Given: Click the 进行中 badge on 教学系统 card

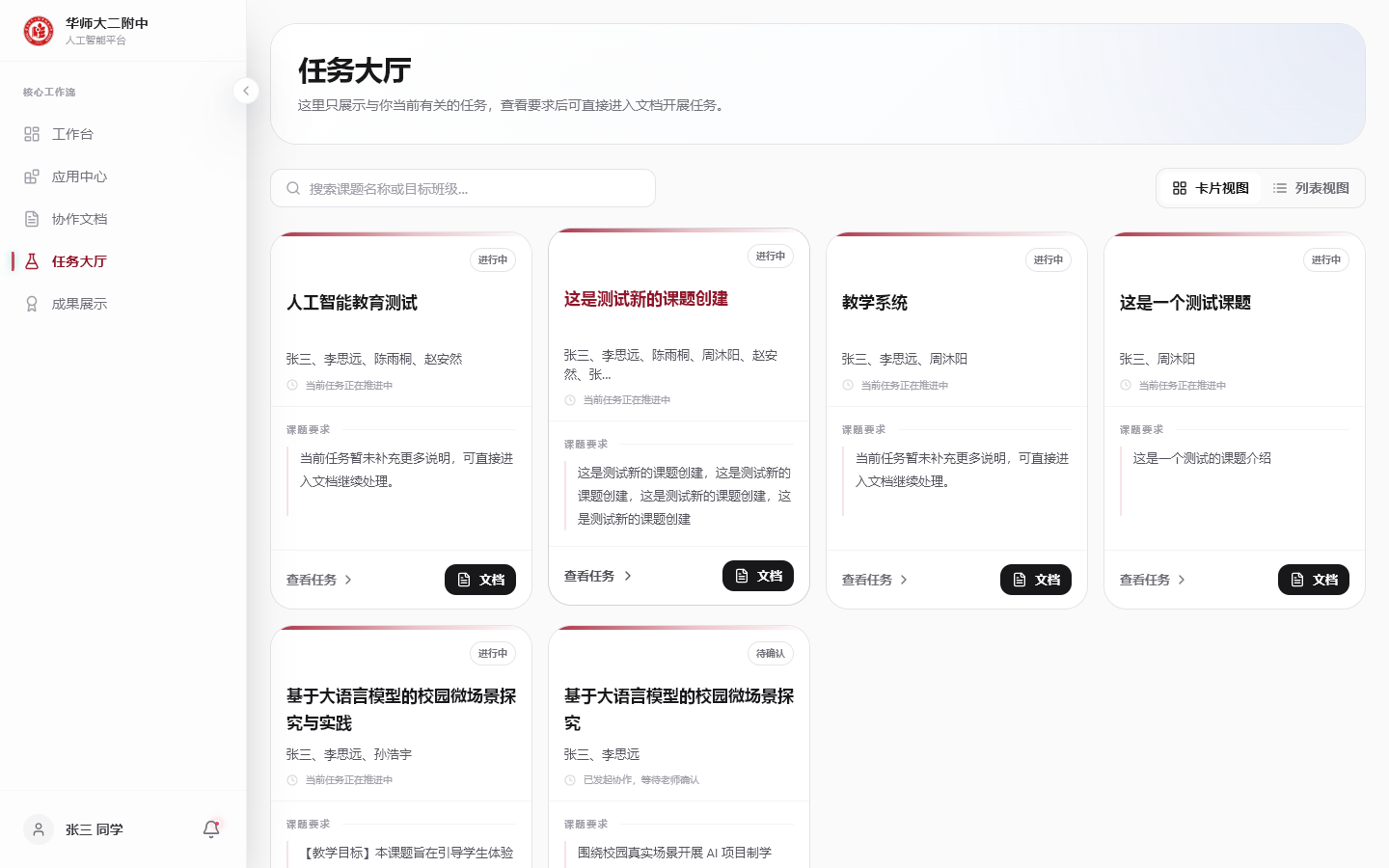Looking at the screenshot, I should (x=1049, y=259).
